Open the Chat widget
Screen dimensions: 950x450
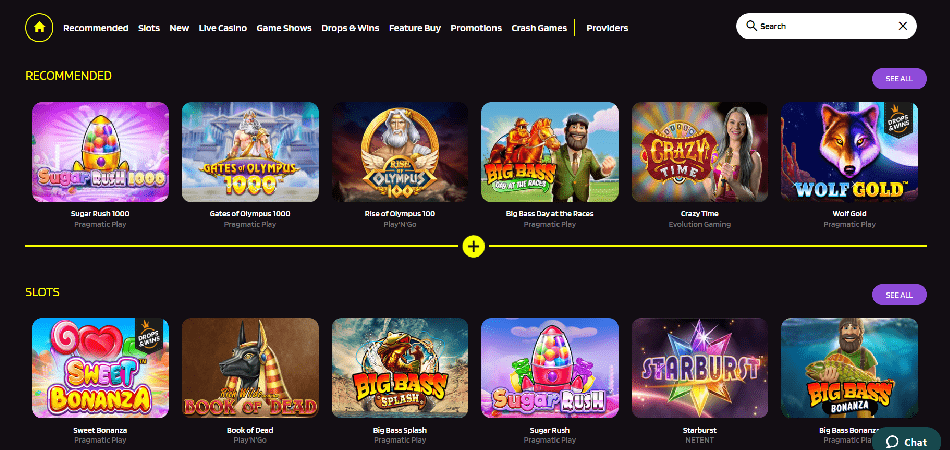[x=906, y=442]
